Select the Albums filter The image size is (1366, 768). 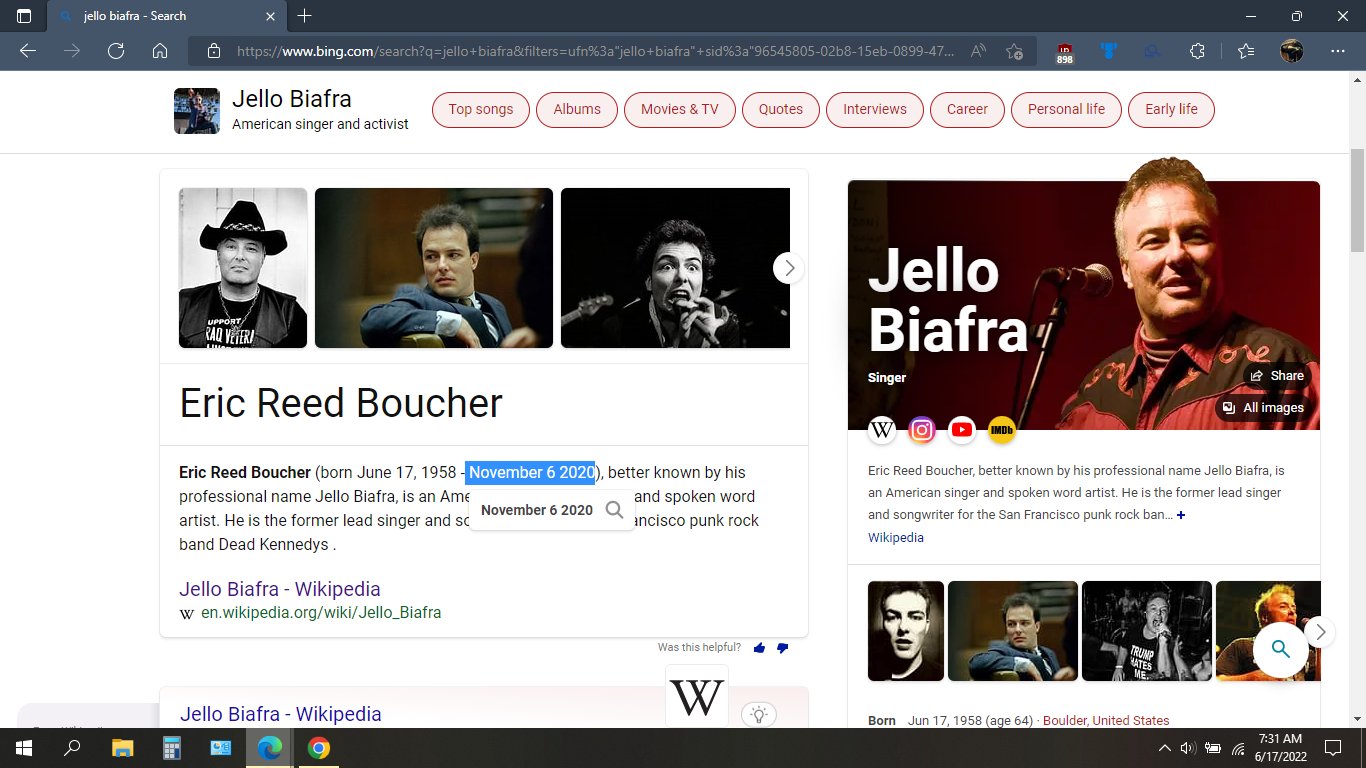click(x=577, y=109)
